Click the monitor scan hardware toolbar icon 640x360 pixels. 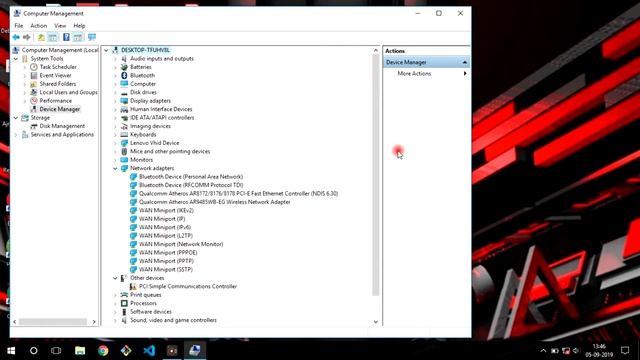point(92,38)
